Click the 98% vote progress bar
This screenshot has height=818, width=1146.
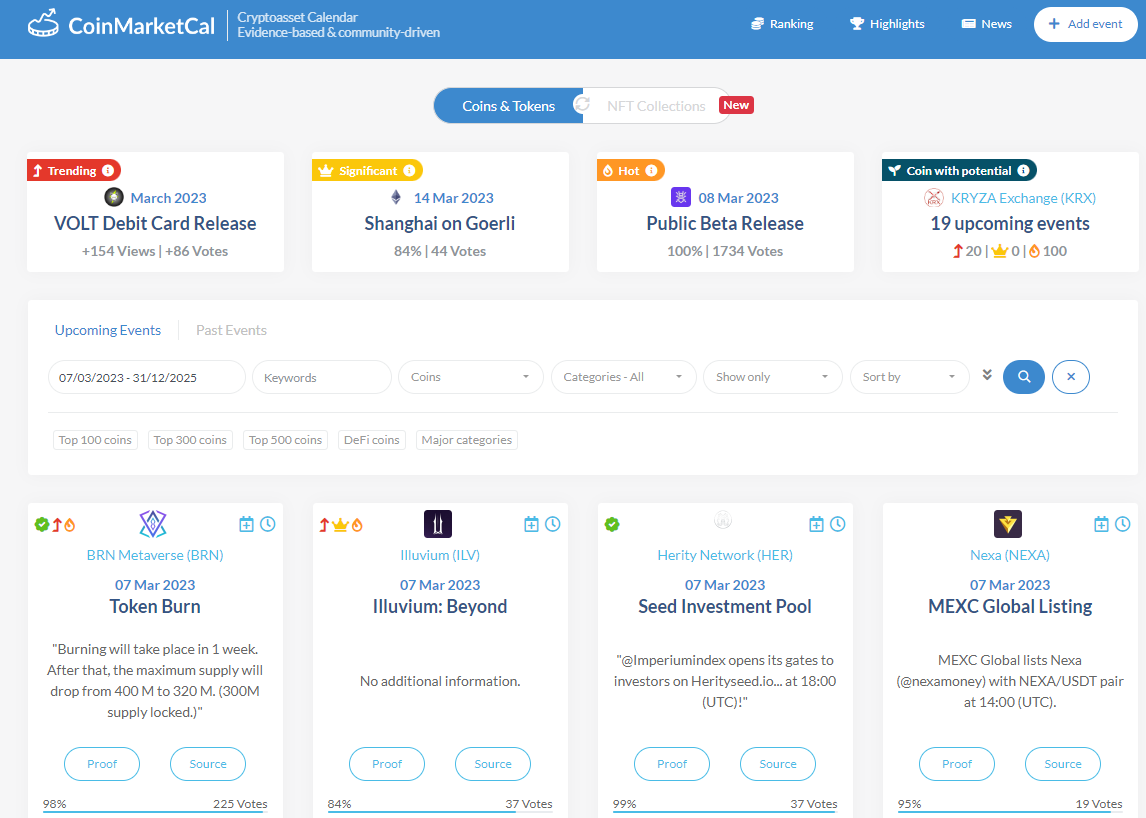[155, 811]
